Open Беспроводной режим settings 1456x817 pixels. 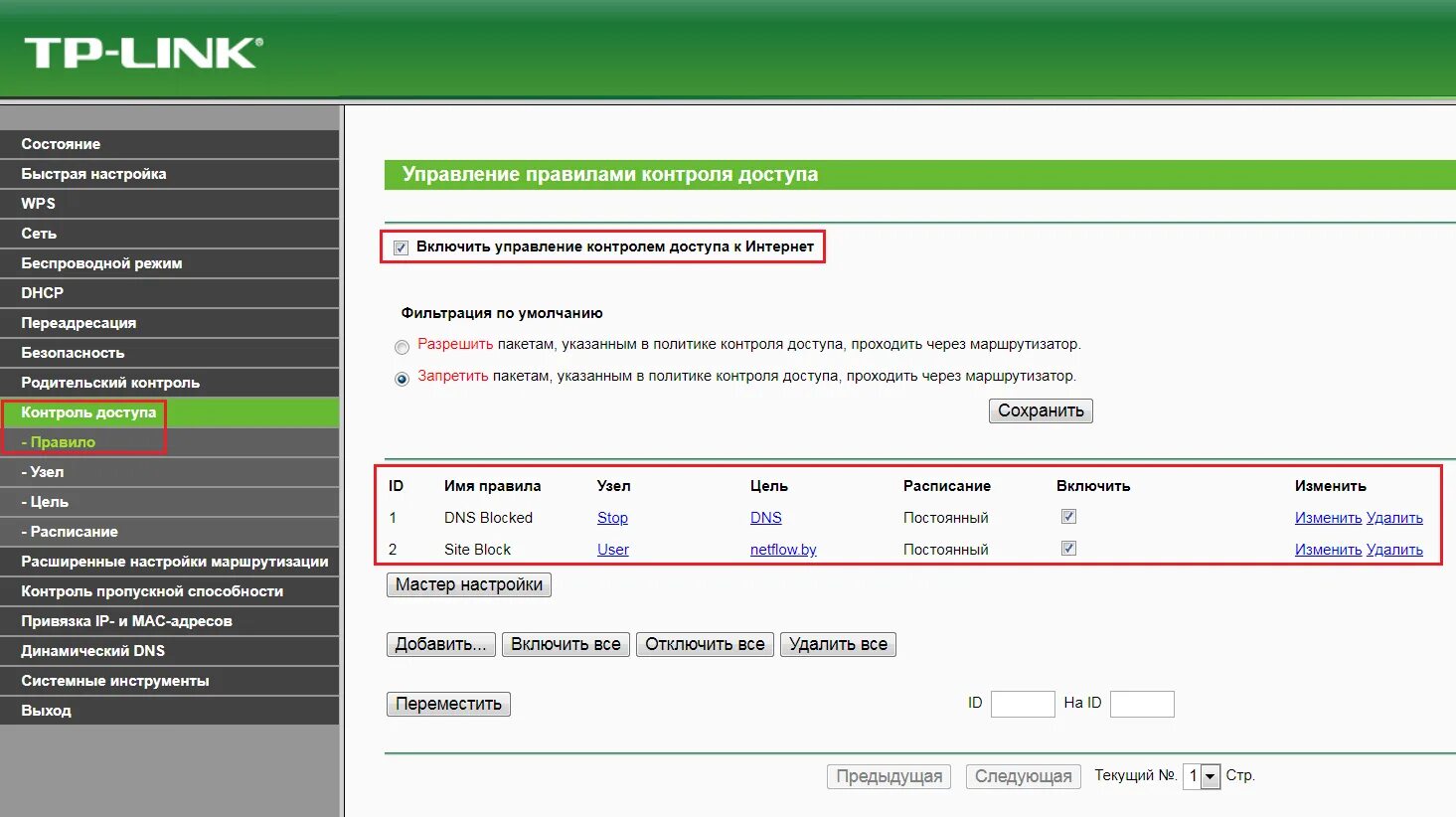169,263
